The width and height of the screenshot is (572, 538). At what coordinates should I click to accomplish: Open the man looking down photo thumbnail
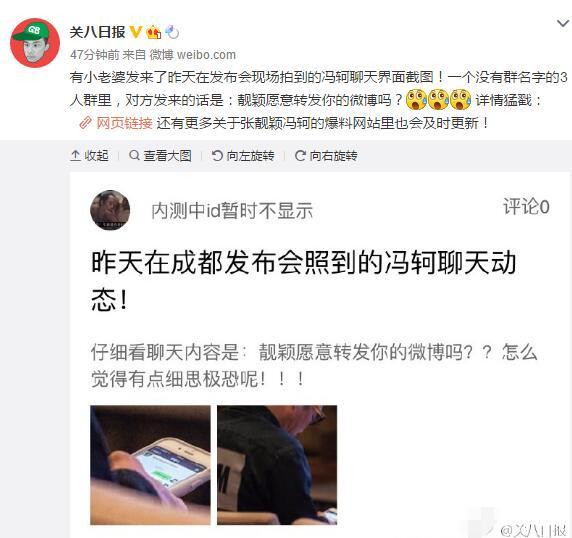(277, 465)
